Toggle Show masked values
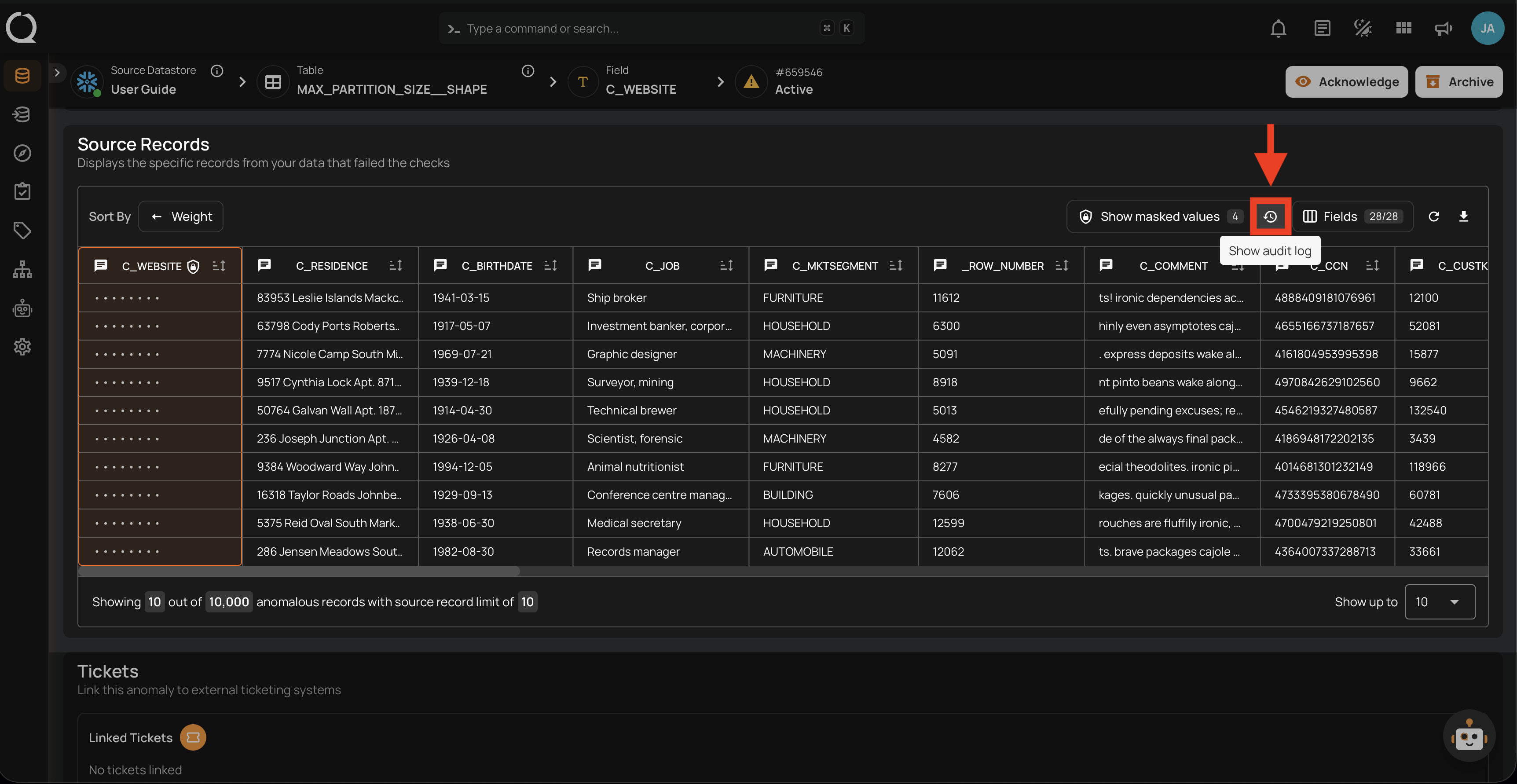1517x784 pixels. pos(1157,216)
